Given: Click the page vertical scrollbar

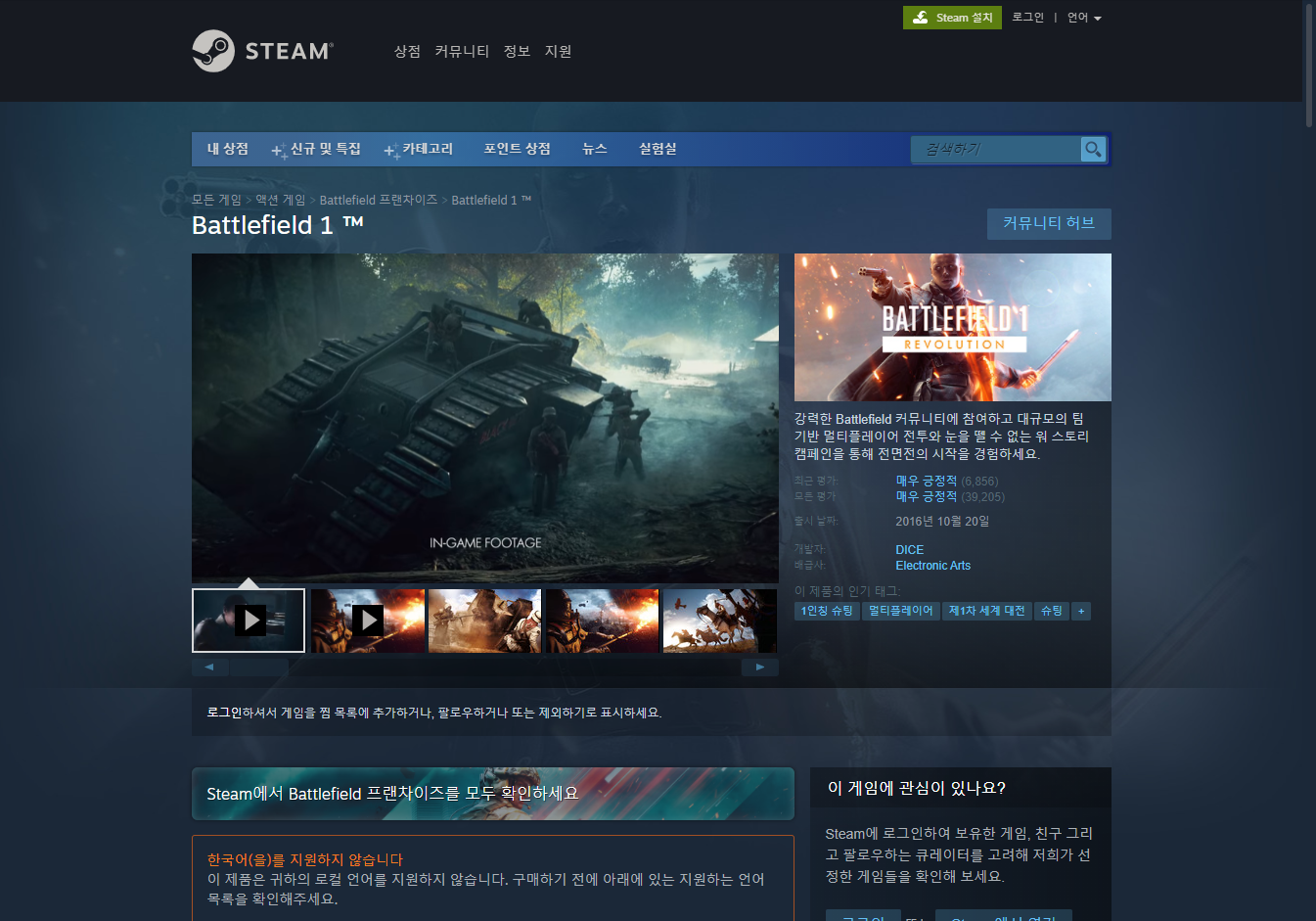Looking at the screenshot, I should [x=1309, y=65].
